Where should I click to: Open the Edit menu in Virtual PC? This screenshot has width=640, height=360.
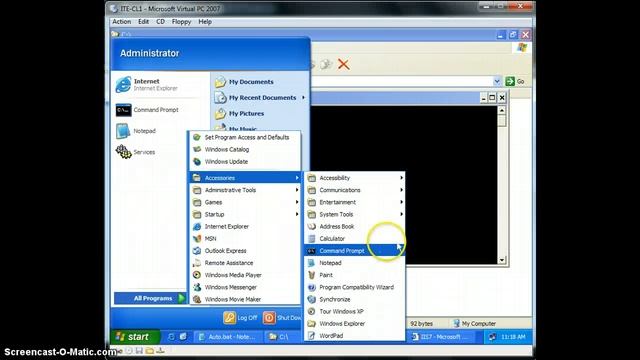143,22
